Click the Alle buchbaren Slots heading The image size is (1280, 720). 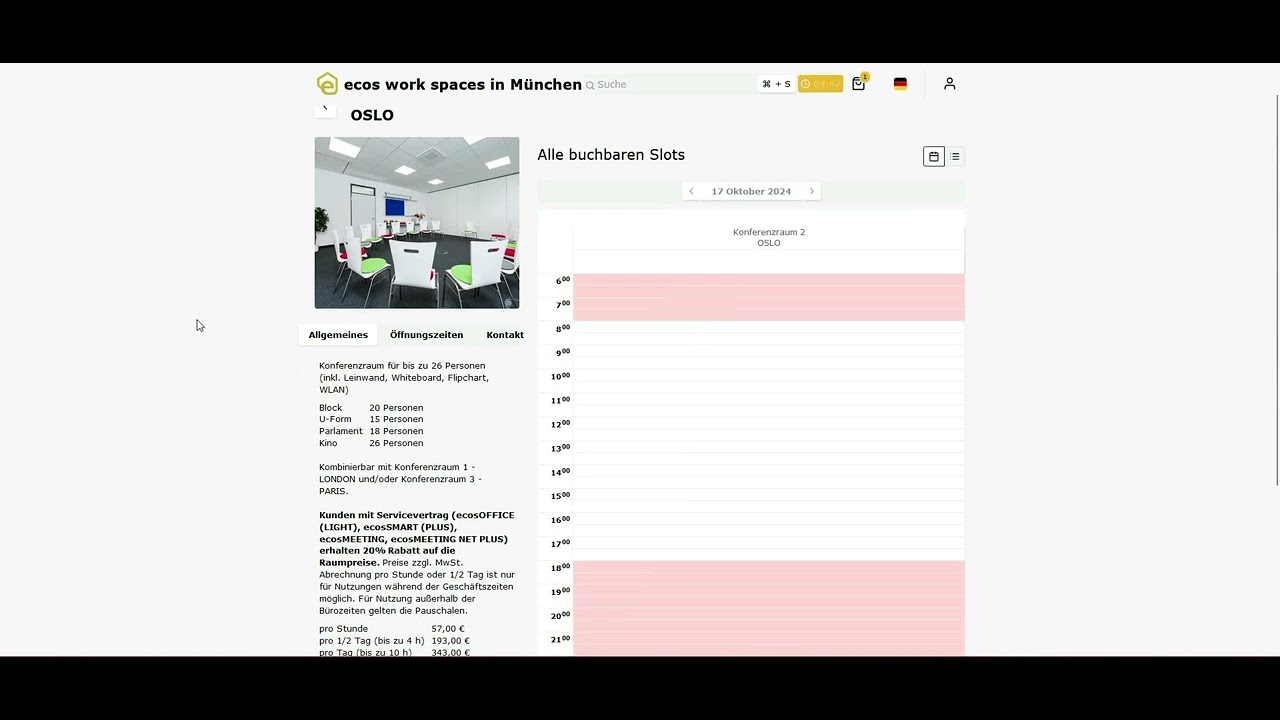[x=611, y=155]
